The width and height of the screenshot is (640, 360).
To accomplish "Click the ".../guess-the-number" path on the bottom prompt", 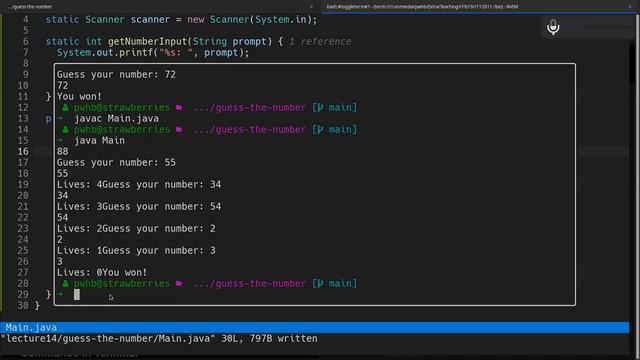I will point(249,284).
